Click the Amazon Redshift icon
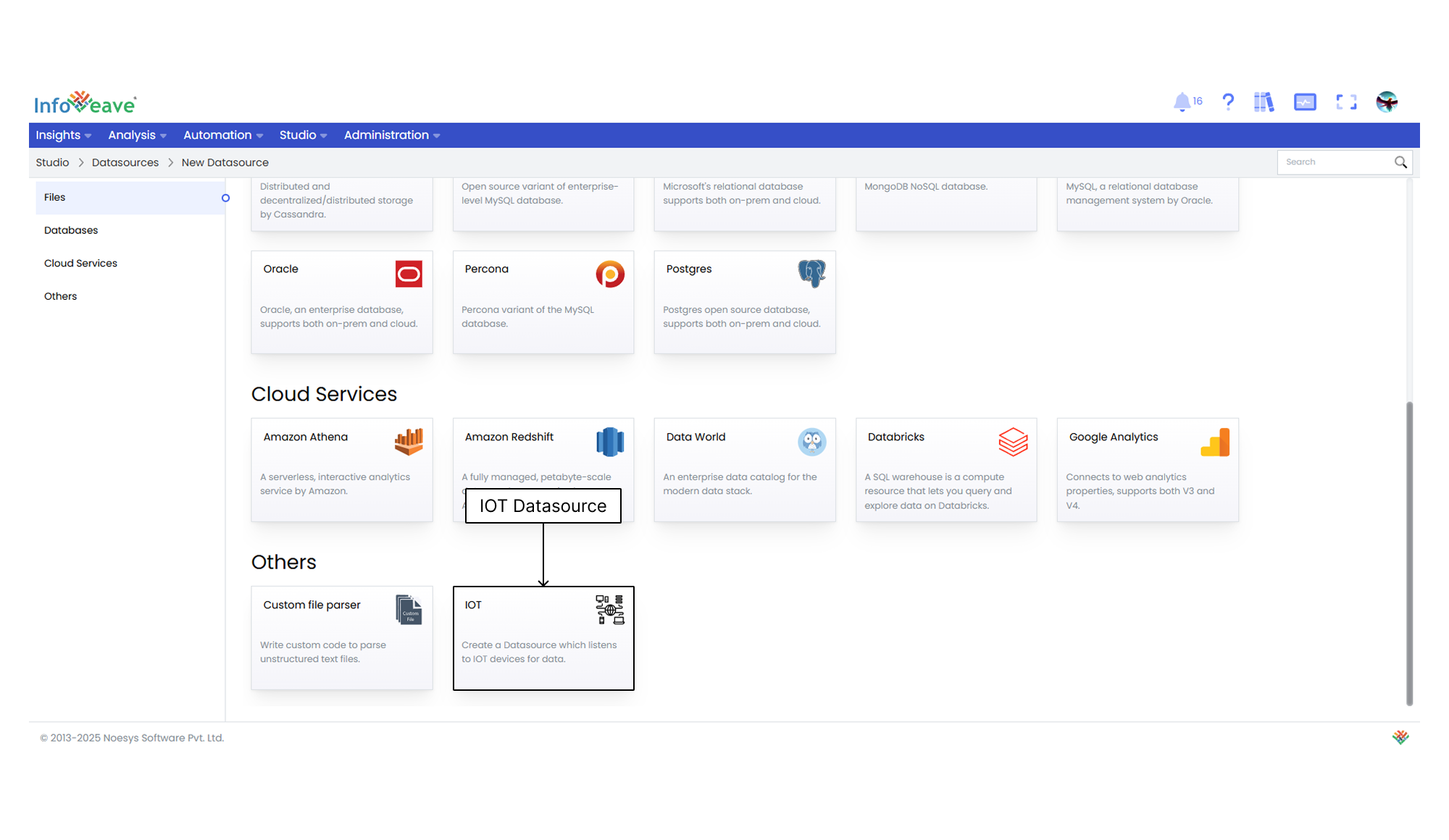 [x=610, y=442]
